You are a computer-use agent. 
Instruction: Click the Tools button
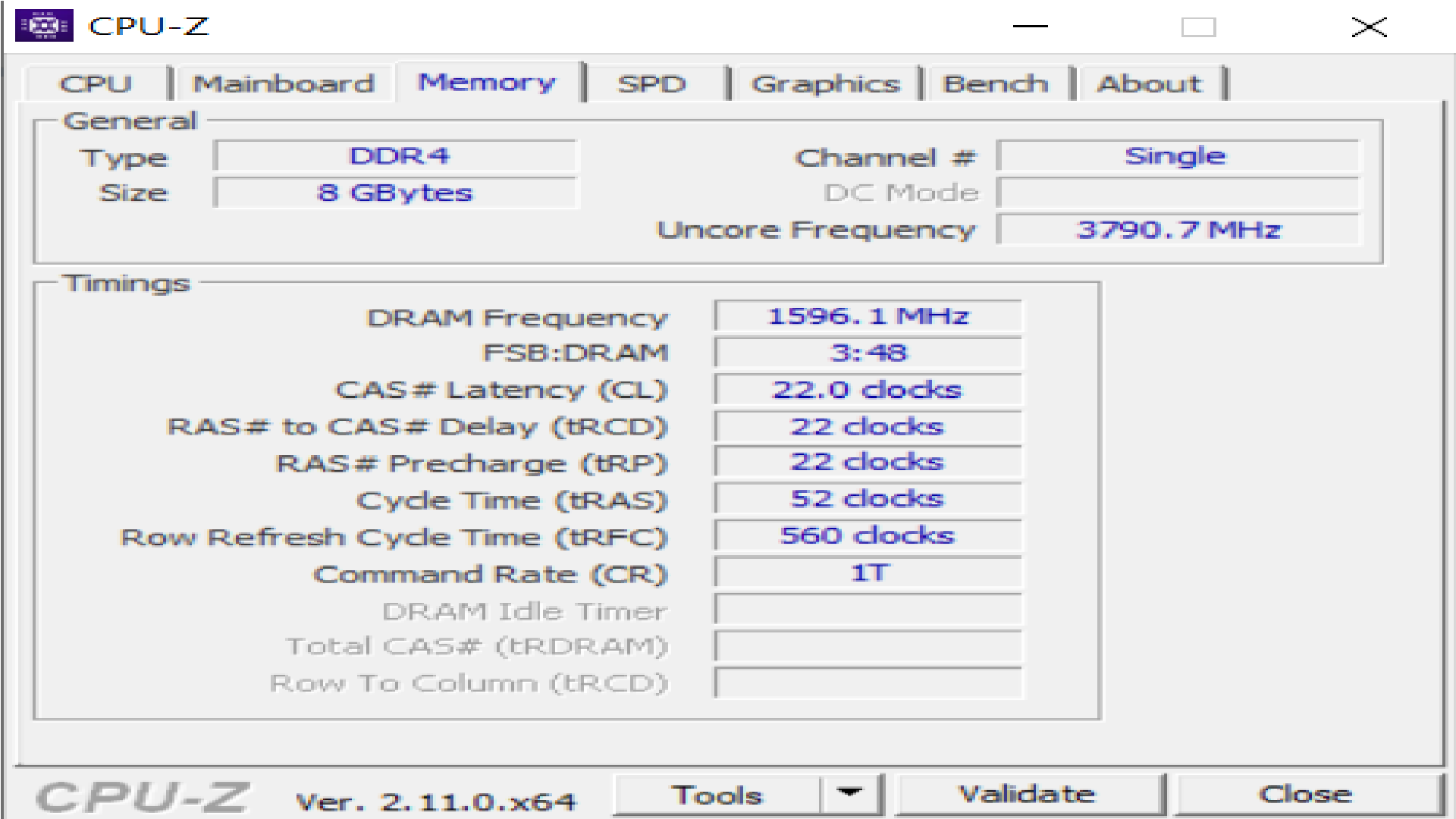717,795
